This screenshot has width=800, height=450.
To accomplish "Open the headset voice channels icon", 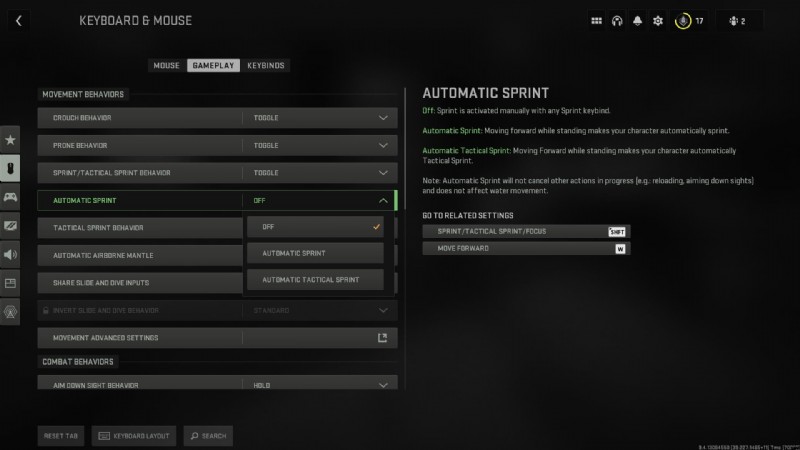I will 617,20.
